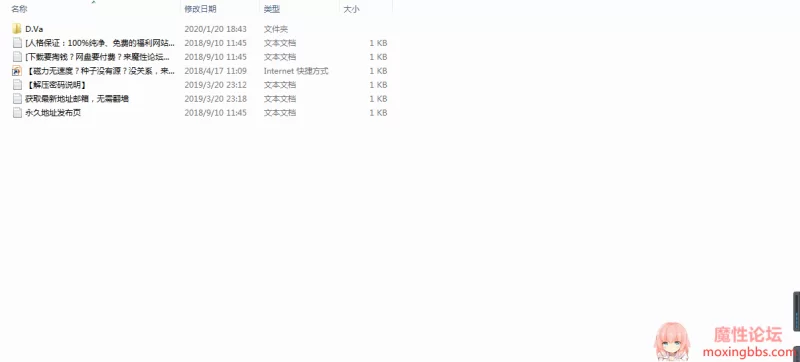This screenshot has height=362, width=800.
Task: Click the date 2020/1/20 18:43
Action: click(215, 29)
